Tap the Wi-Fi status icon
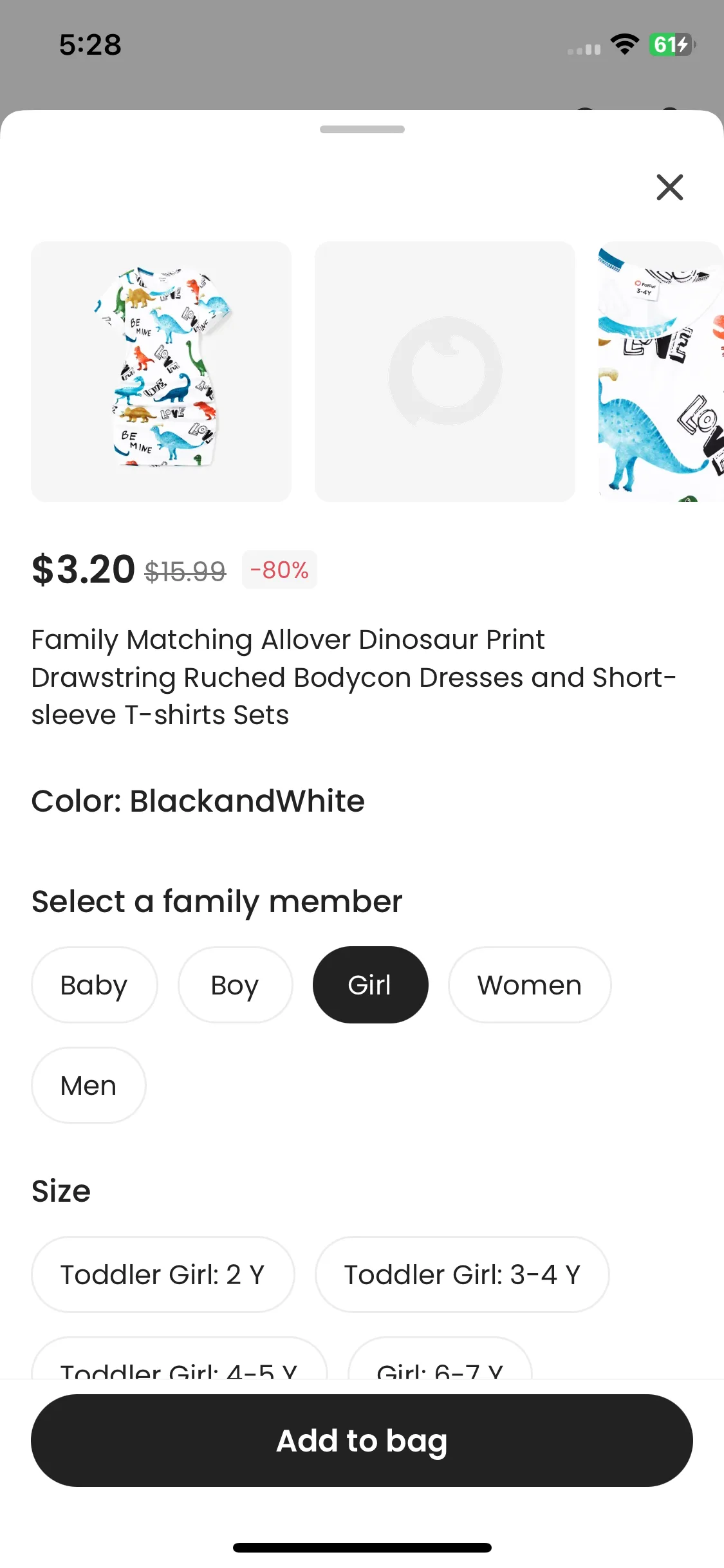The image size is (724, 1568). [x=624, y=44]
